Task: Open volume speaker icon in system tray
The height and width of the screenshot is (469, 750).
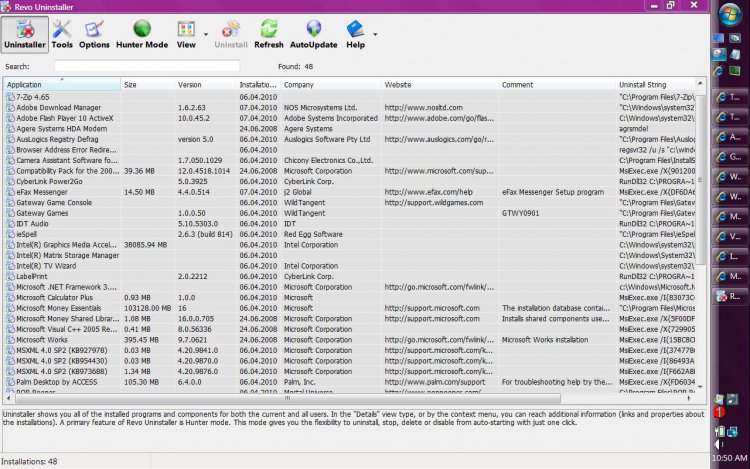Action: tap(720, 445)
